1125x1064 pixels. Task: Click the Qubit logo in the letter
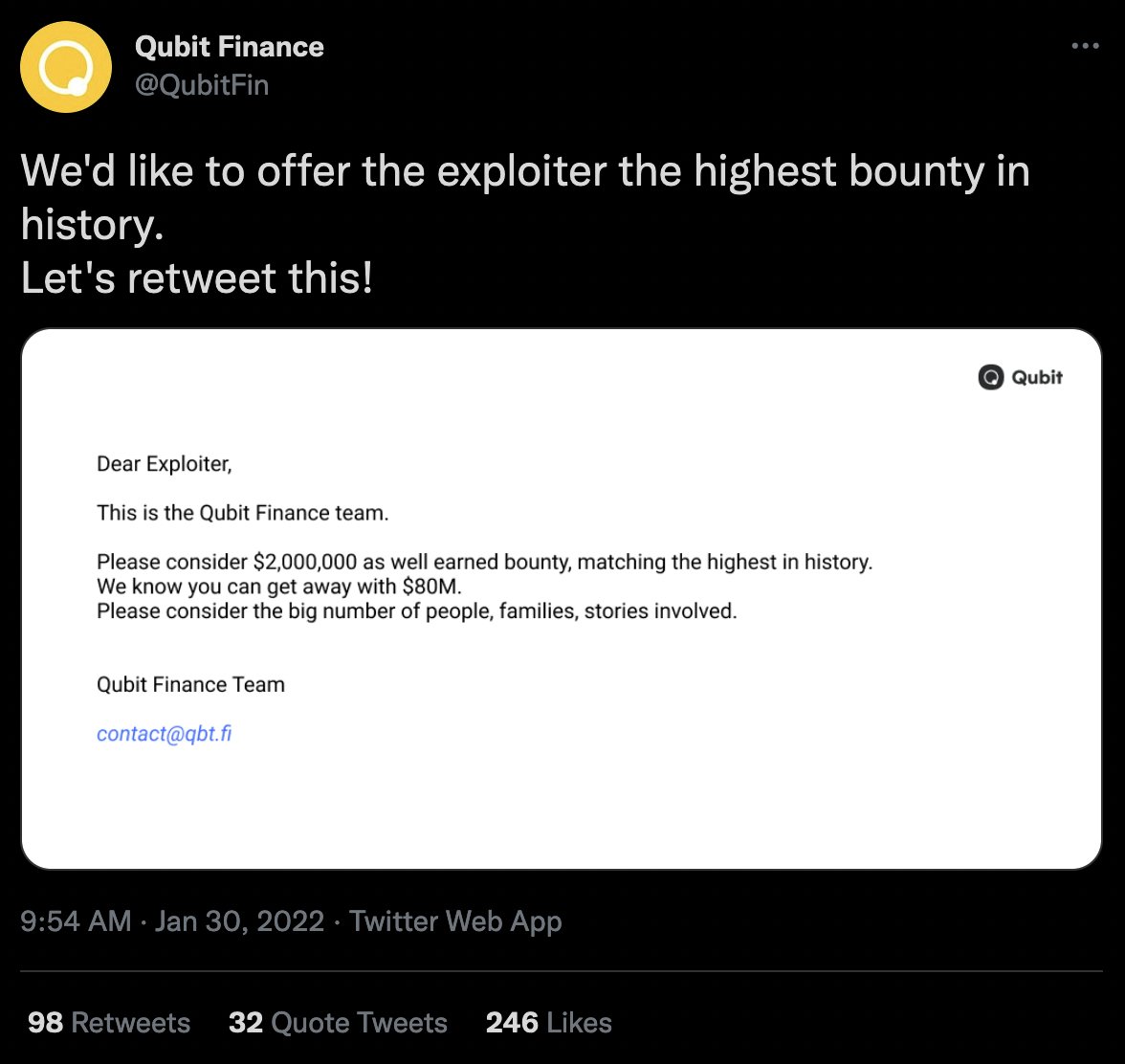991,377
